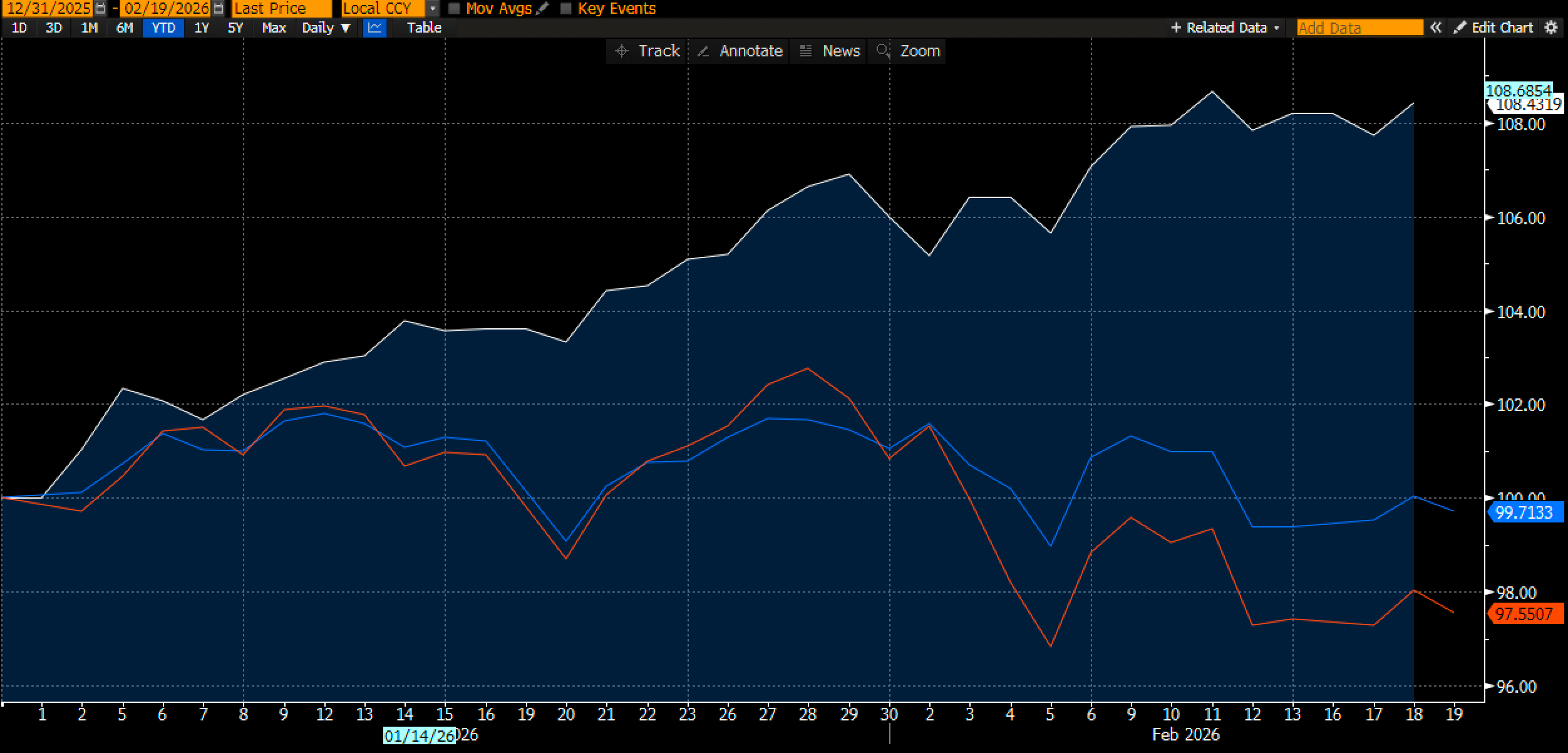Enable the Mov Avgs checkbox
The height and width of the screenshot is (753, 1568).
[455, 9]
